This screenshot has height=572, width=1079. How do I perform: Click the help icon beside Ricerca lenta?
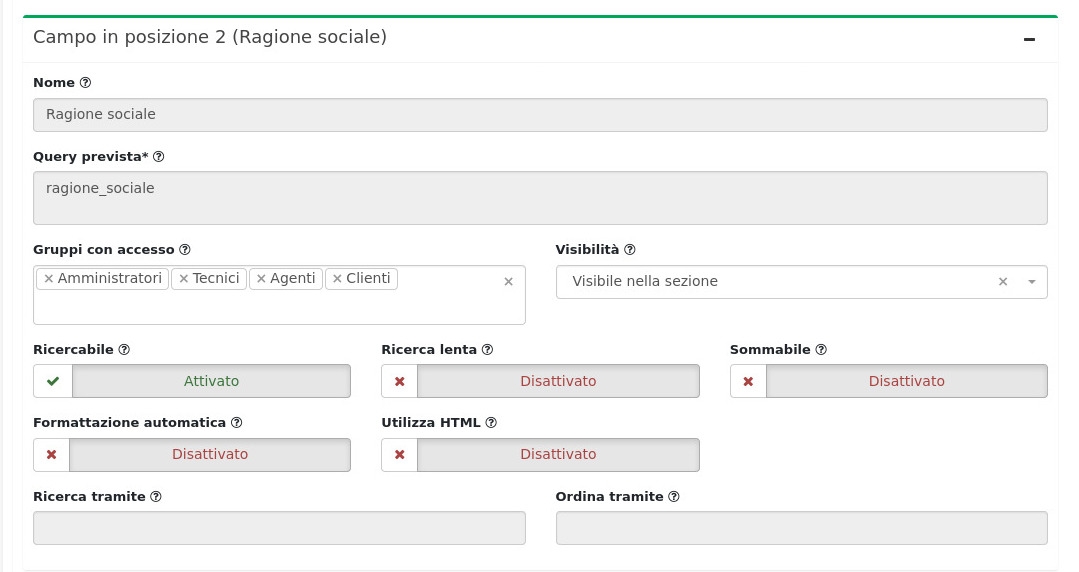tap(487, 350)
